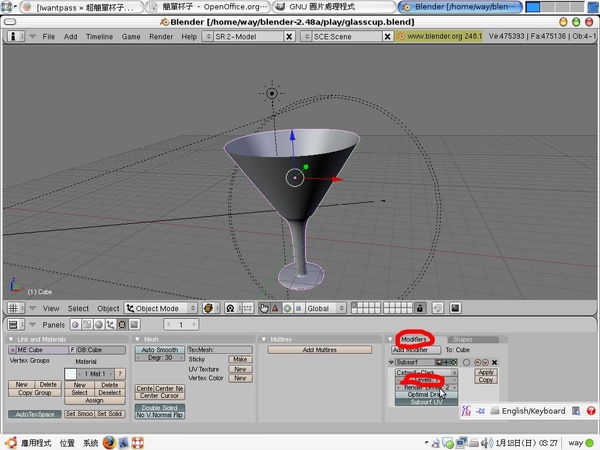Open the Object Mode dropdown
Image resolution: width=600 pixels, height=450 pixels.
point(161,308)
